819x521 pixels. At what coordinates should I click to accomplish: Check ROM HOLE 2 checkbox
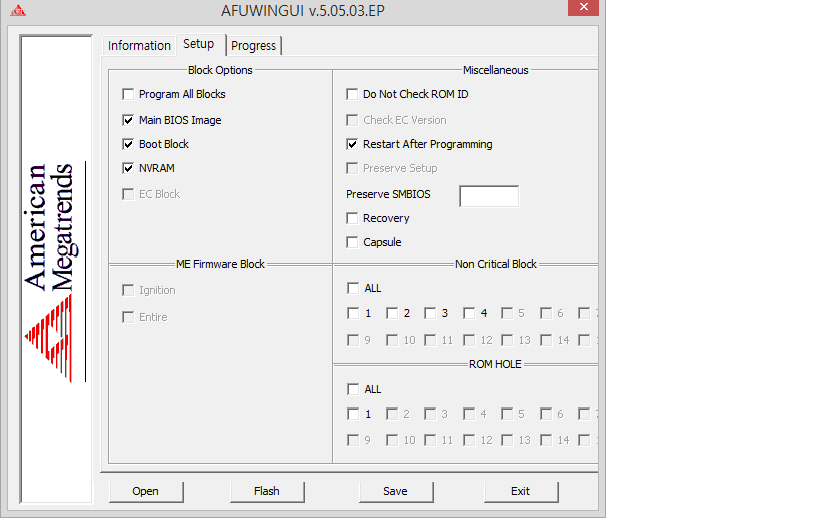click(x=392, y=414)
